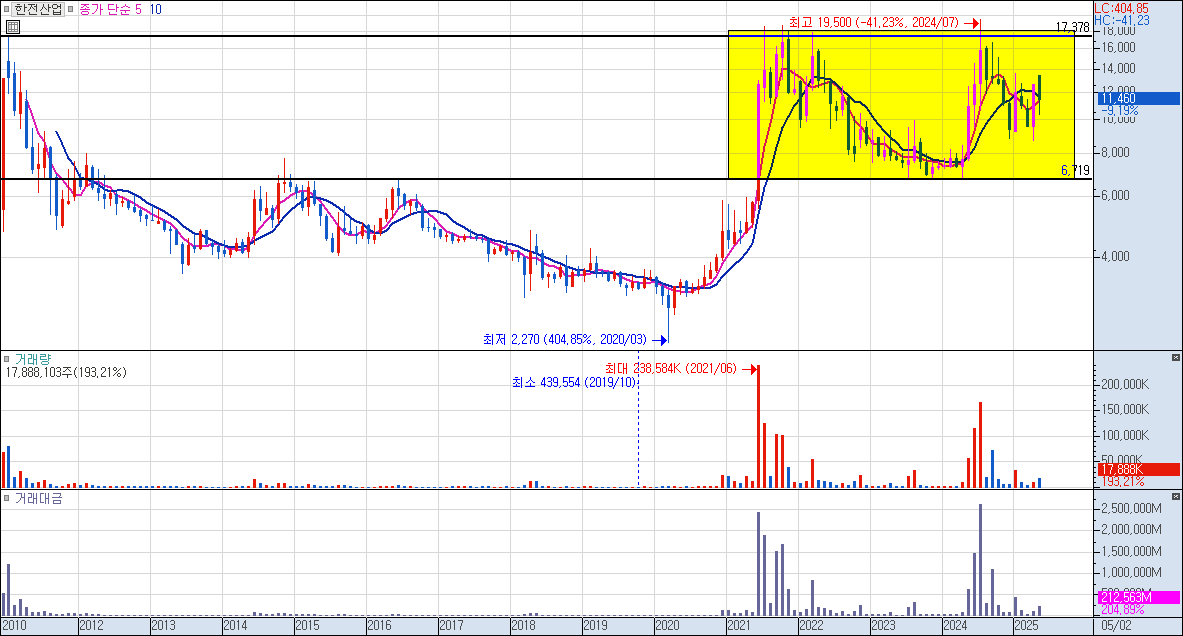Click the 1,000,000M value axis label
Screen dimensions: 1183x636
1132,572
